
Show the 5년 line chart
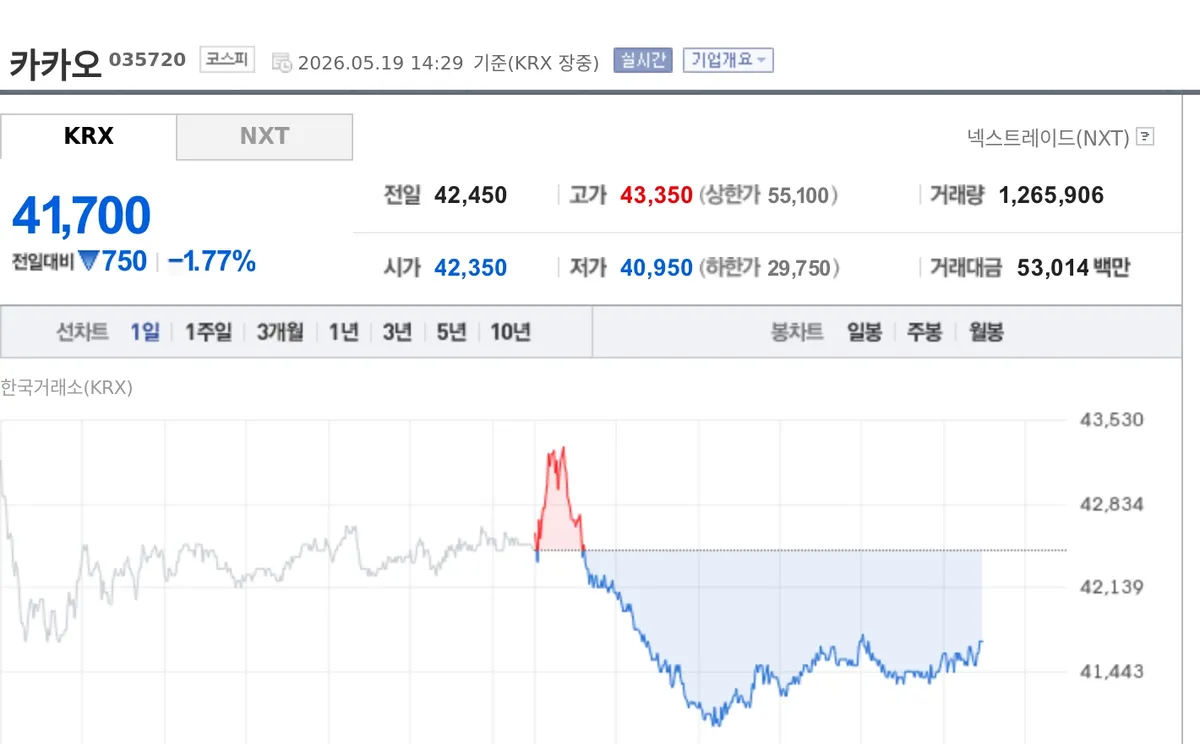coord(451,333)
